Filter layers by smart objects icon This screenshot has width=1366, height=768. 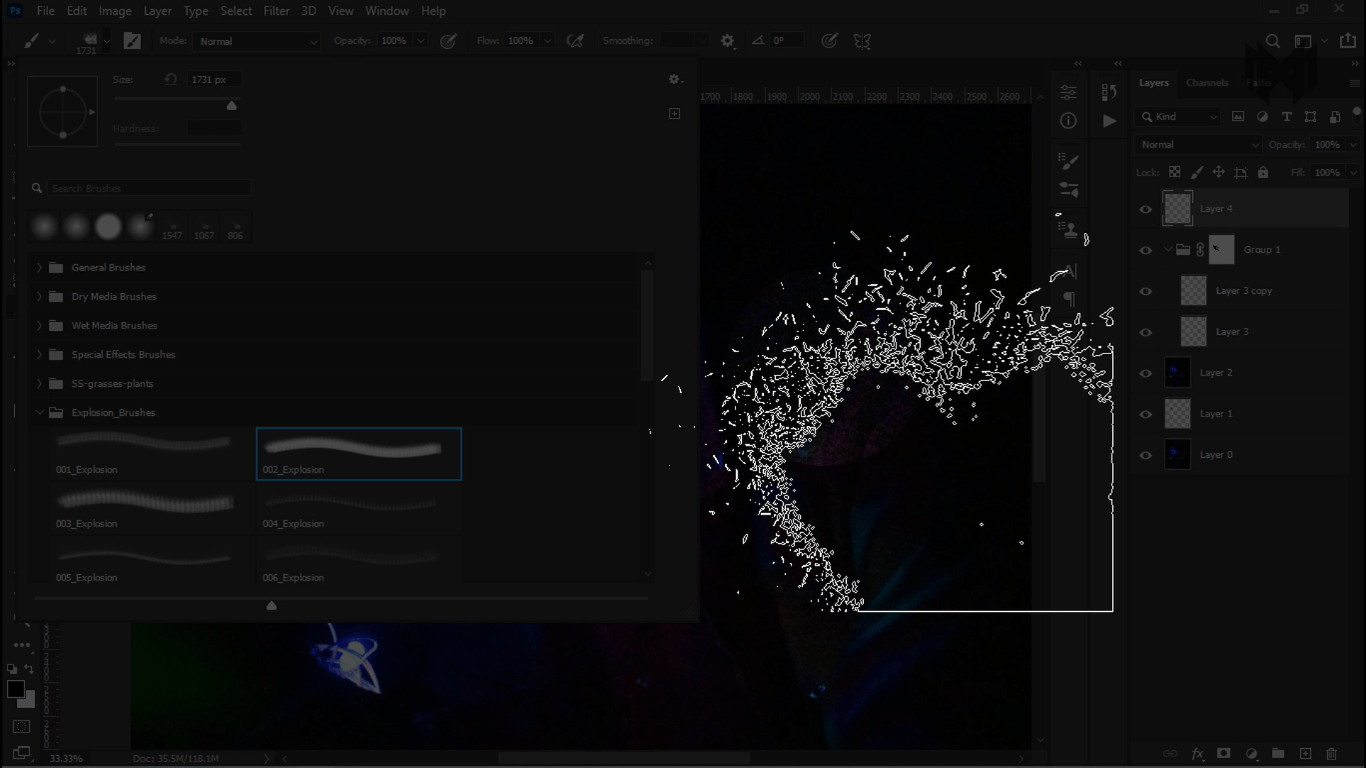click(x=1334, y=117)
